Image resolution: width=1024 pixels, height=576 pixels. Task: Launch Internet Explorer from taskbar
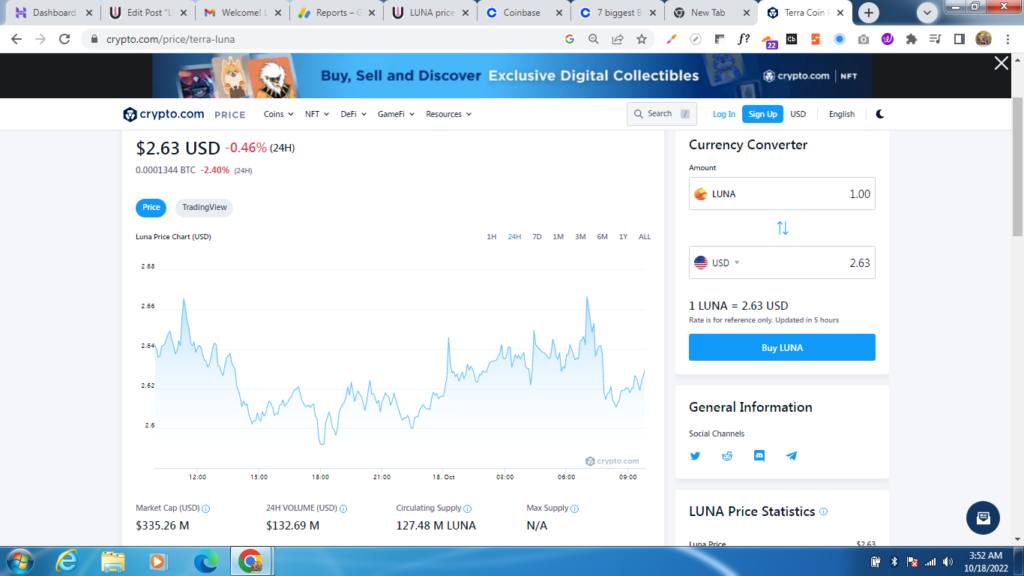67,562
